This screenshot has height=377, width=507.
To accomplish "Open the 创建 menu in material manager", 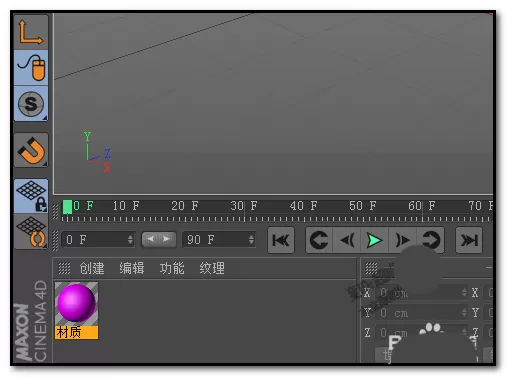I will (92, 268).
